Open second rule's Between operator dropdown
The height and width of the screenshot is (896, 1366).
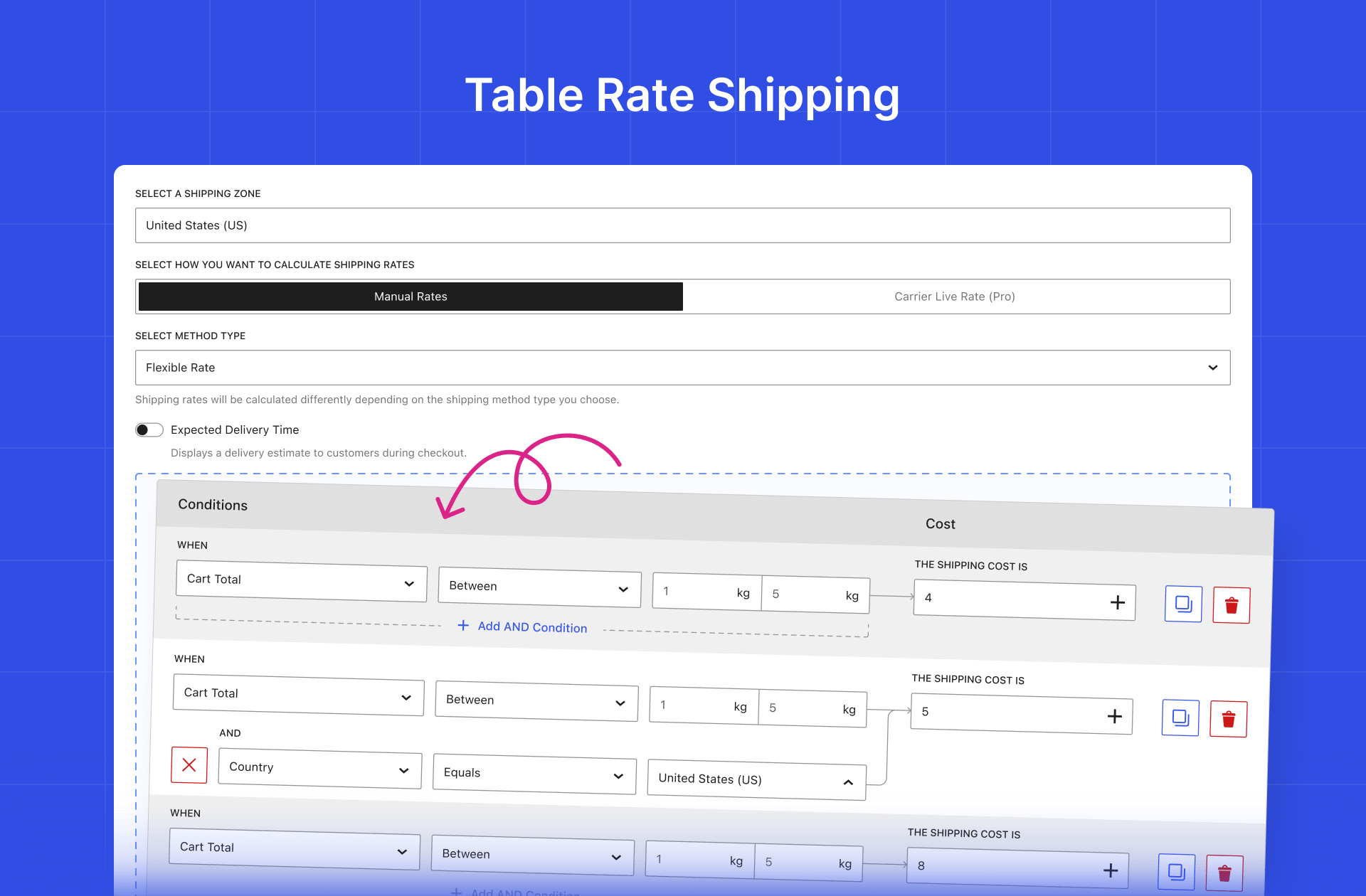pyautogui.click(x=537, y=700)
